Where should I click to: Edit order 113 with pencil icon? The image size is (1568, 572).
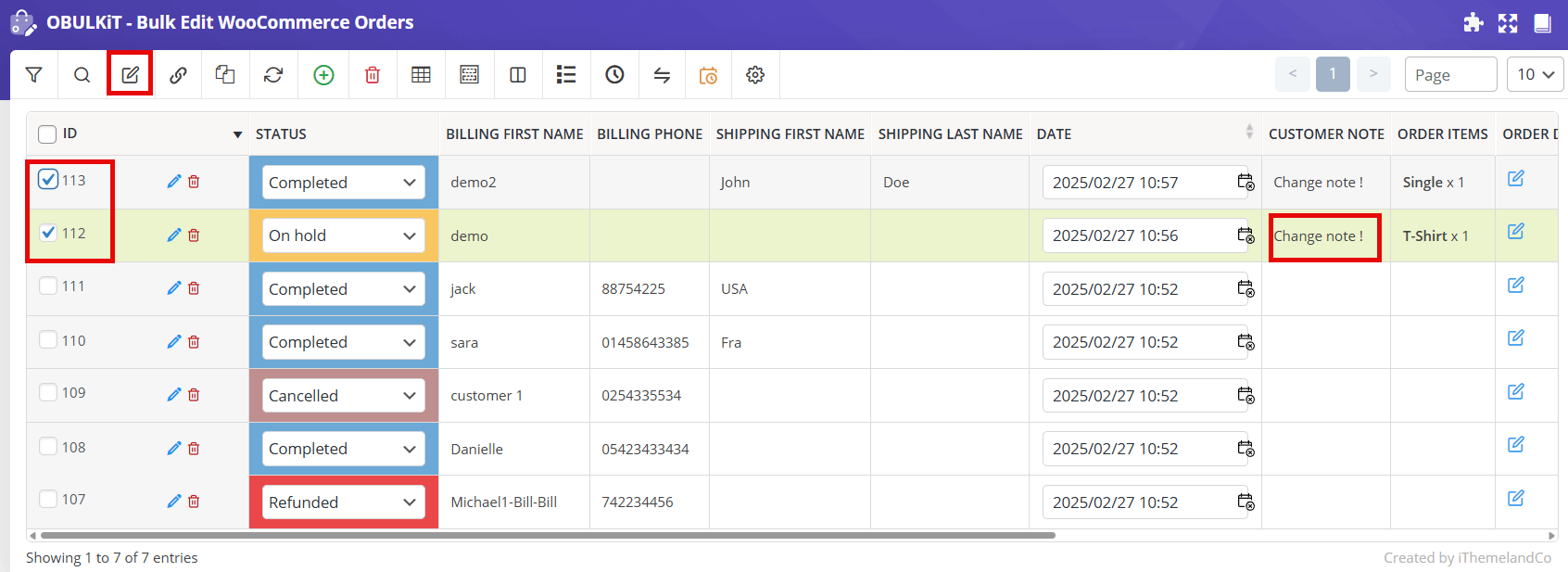(x=173, y=182)
